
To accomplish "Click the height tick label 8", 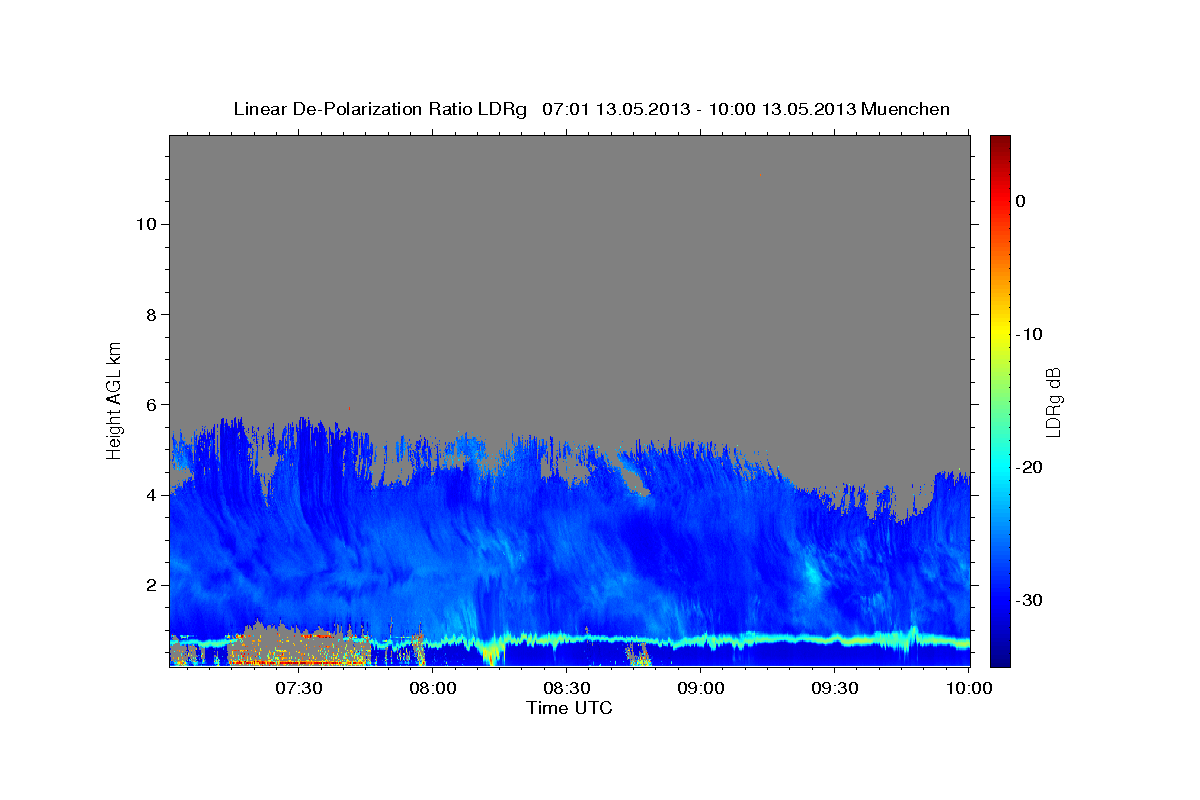I will [x=152, y=314].
